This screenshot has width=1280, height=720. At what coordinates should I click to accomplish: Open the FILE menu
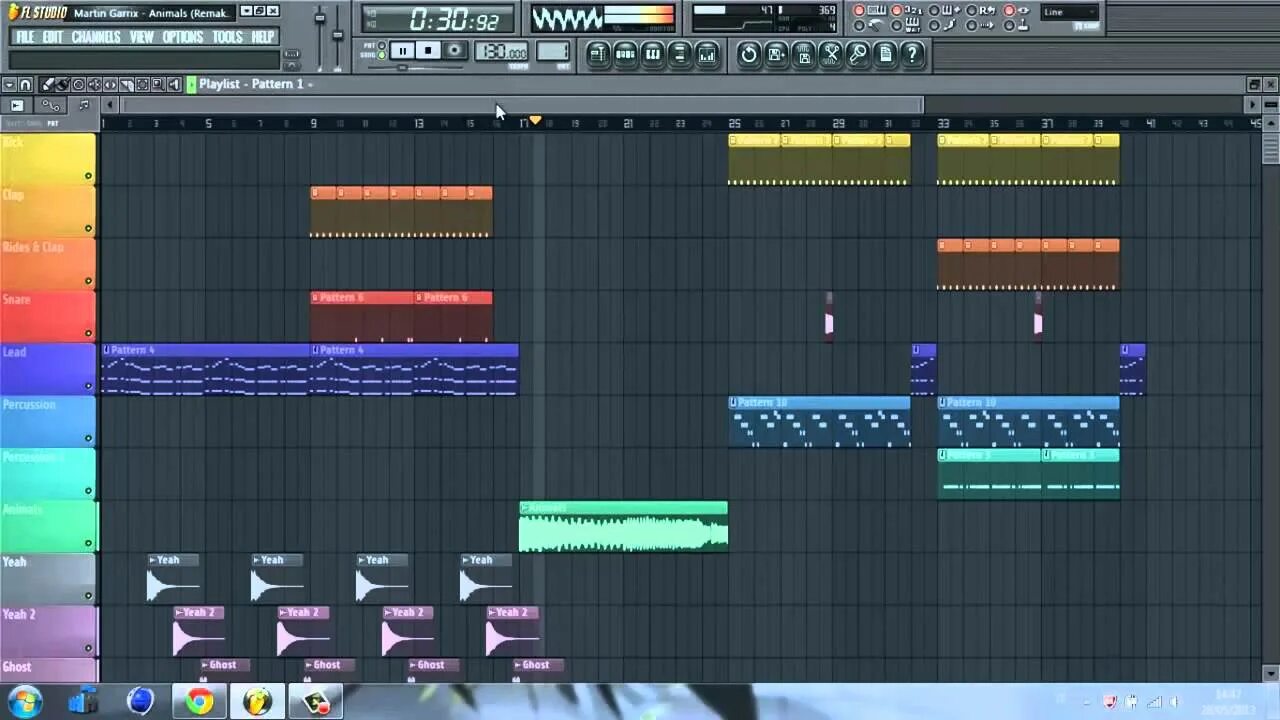click(x=25, y=37)
